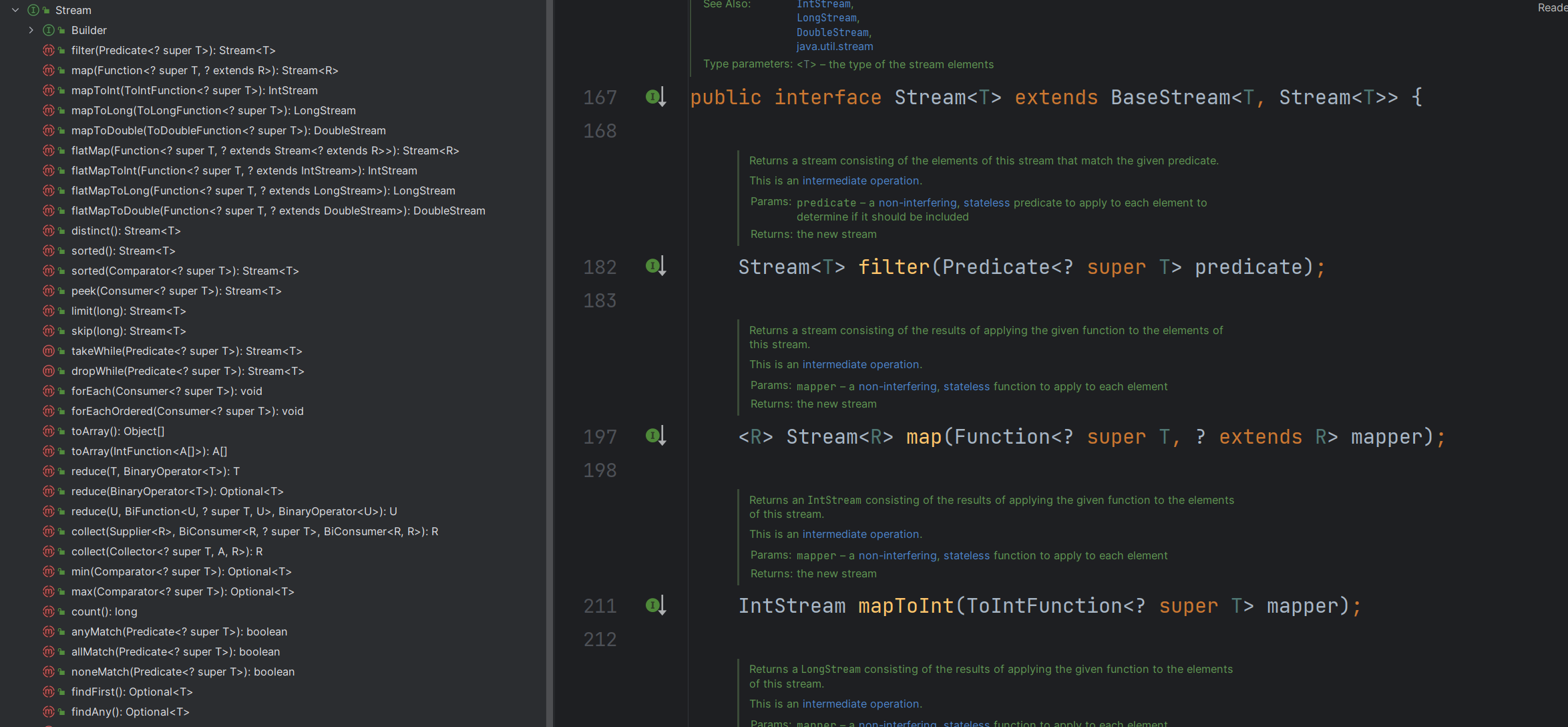Select noneMatch in the structure tree

pyautogui.click(x=183, y=672)
